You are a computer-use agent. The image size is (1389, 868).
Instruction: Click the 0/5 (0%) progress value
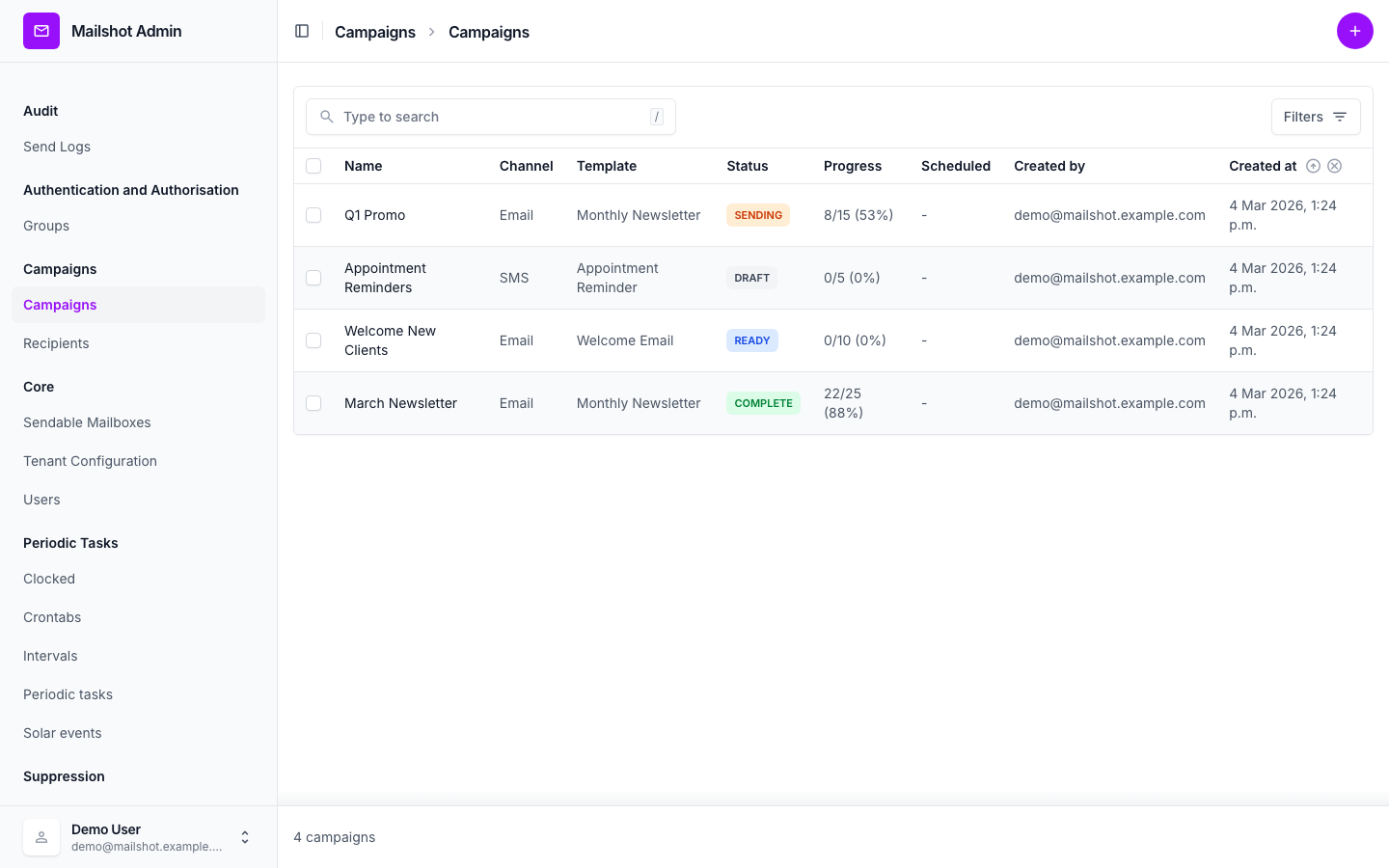(x=852, y=278)
